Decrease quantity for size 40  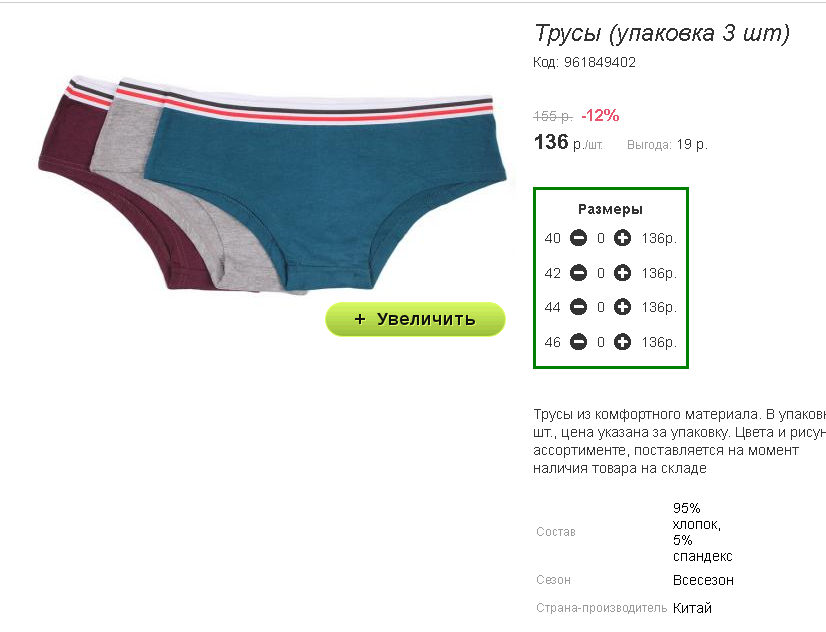(x=578, y=238)
